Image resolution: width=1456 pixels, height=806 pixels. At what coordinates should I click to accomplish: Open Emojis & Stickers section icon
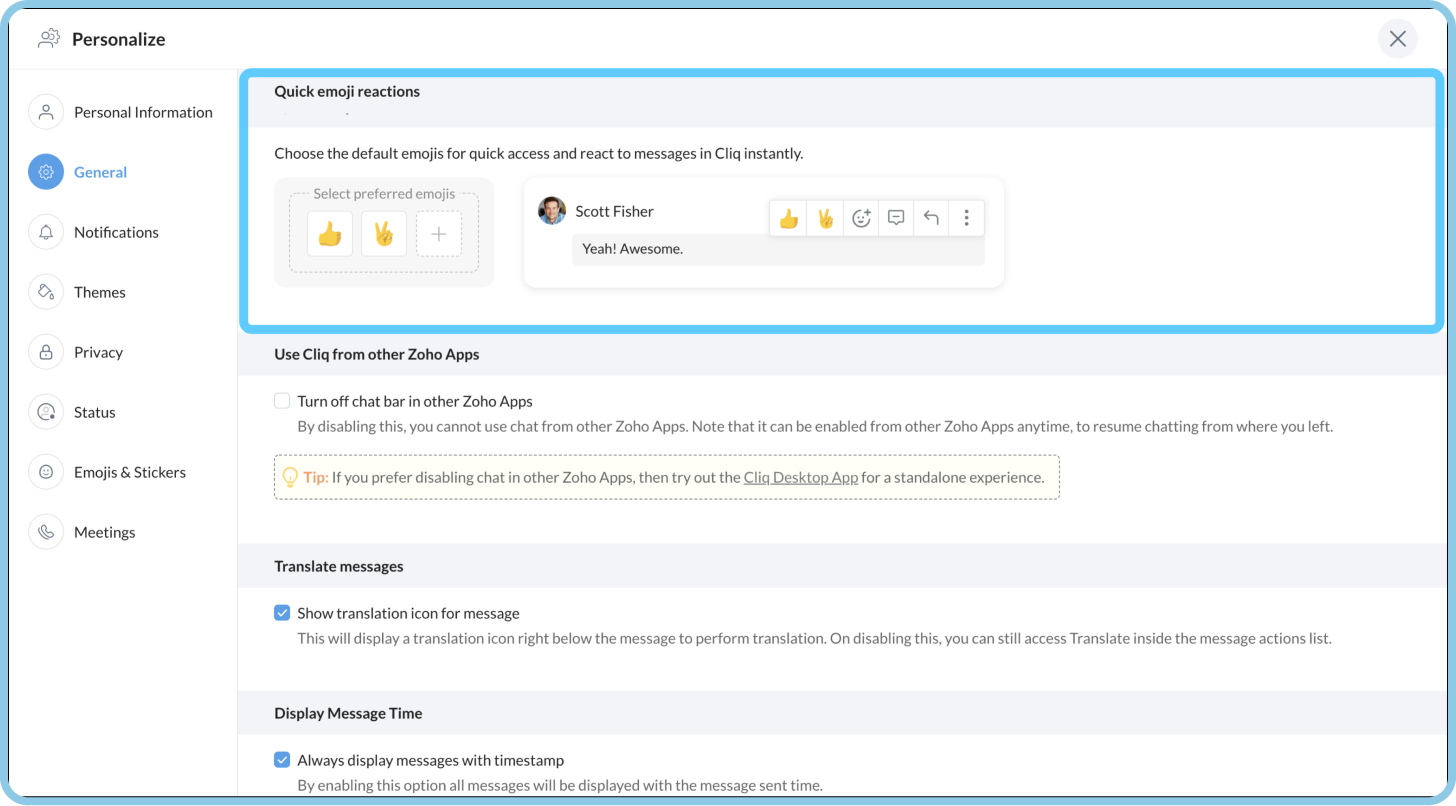pos(45,471)
